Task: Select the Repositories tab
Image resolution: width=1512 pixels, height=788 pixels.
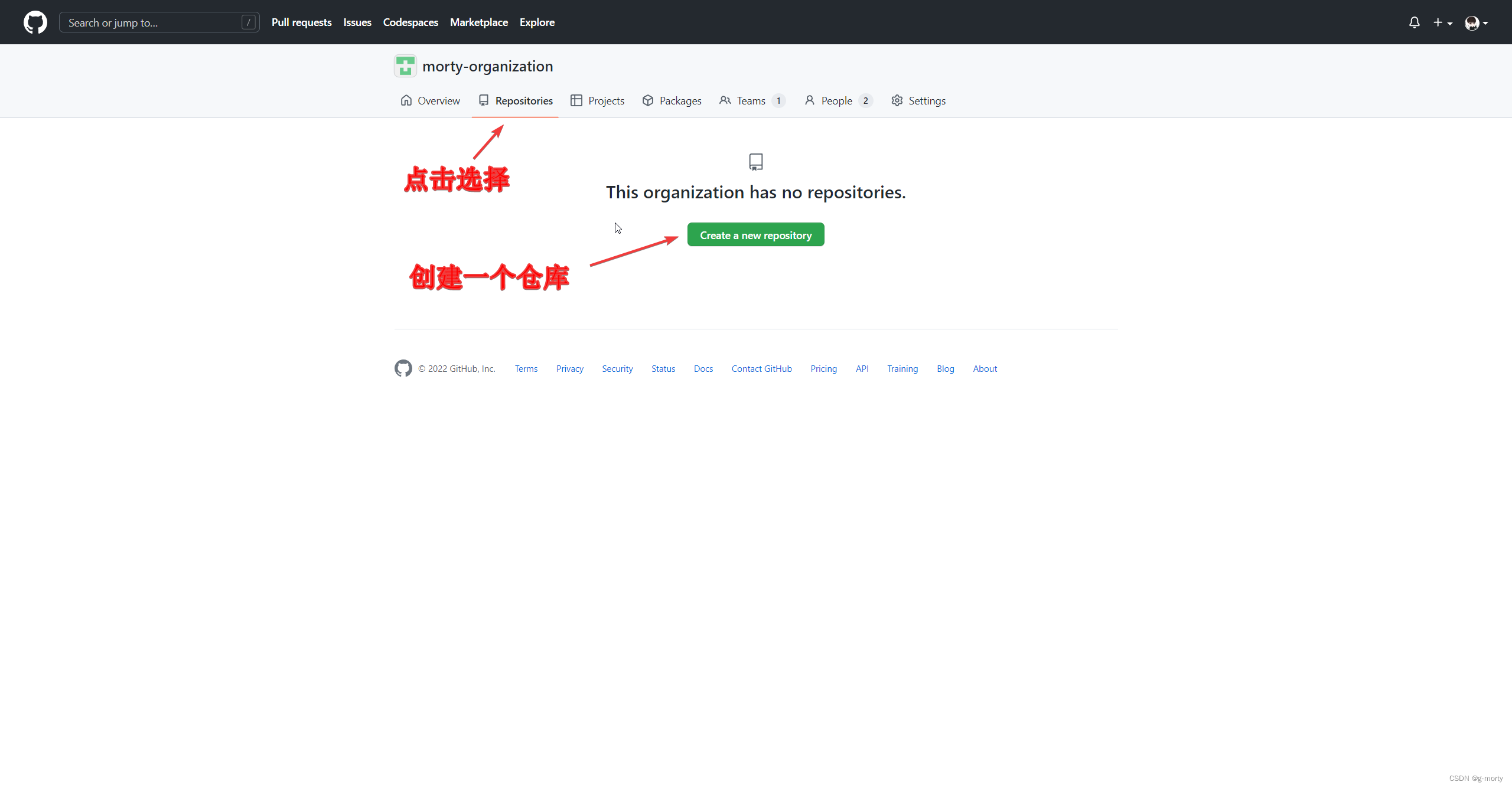Action: (516, 101)
